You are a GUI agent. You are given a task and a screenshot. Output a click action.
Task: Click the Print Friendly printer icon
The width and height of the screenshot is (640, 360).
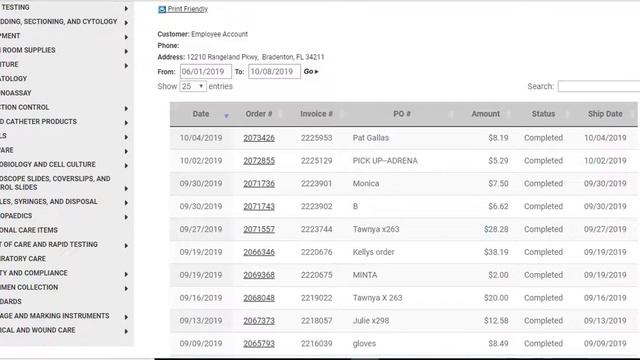[x=162, y=9]
